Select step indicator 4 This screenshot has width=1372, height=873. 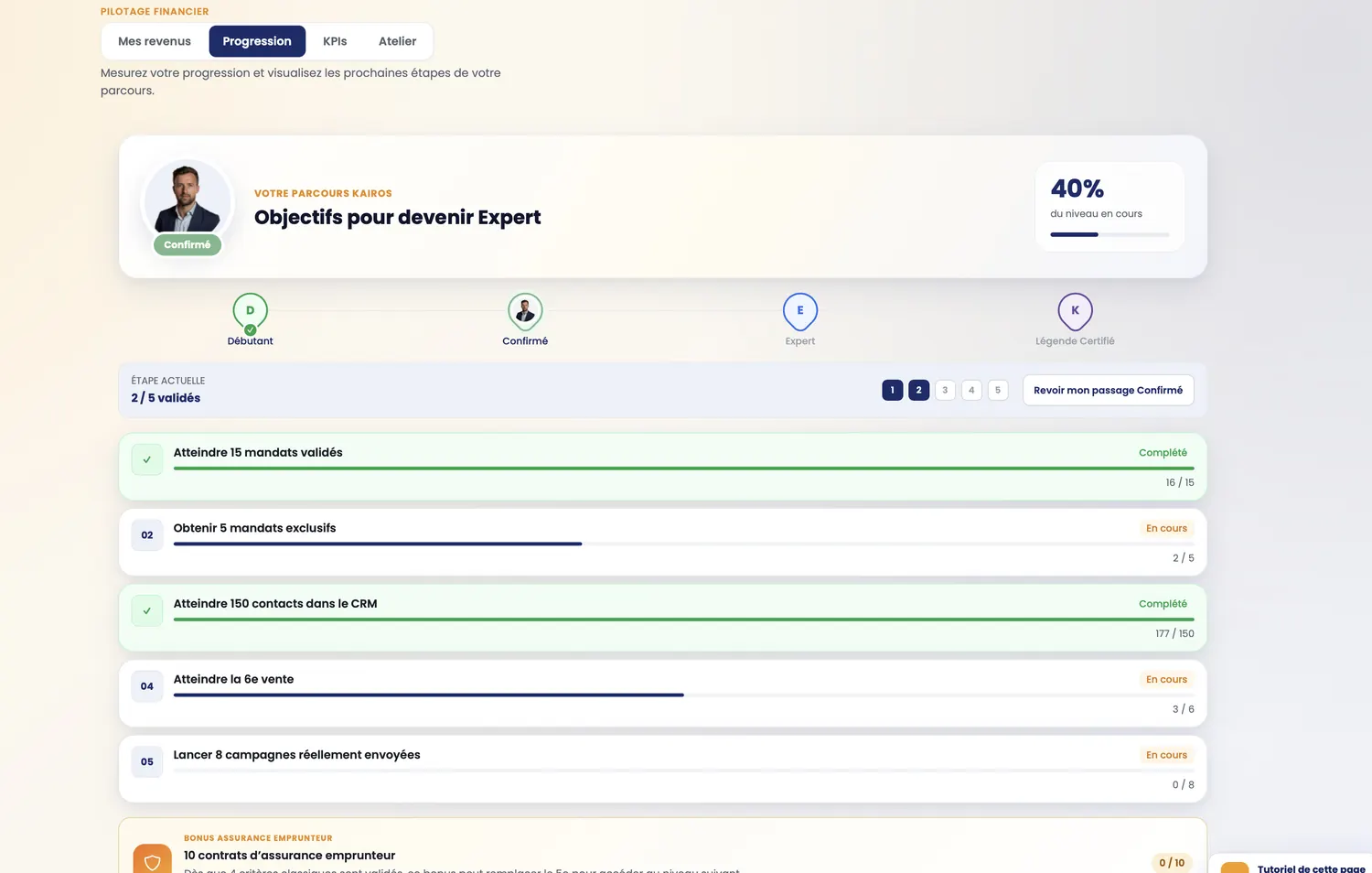pos(971,390)
